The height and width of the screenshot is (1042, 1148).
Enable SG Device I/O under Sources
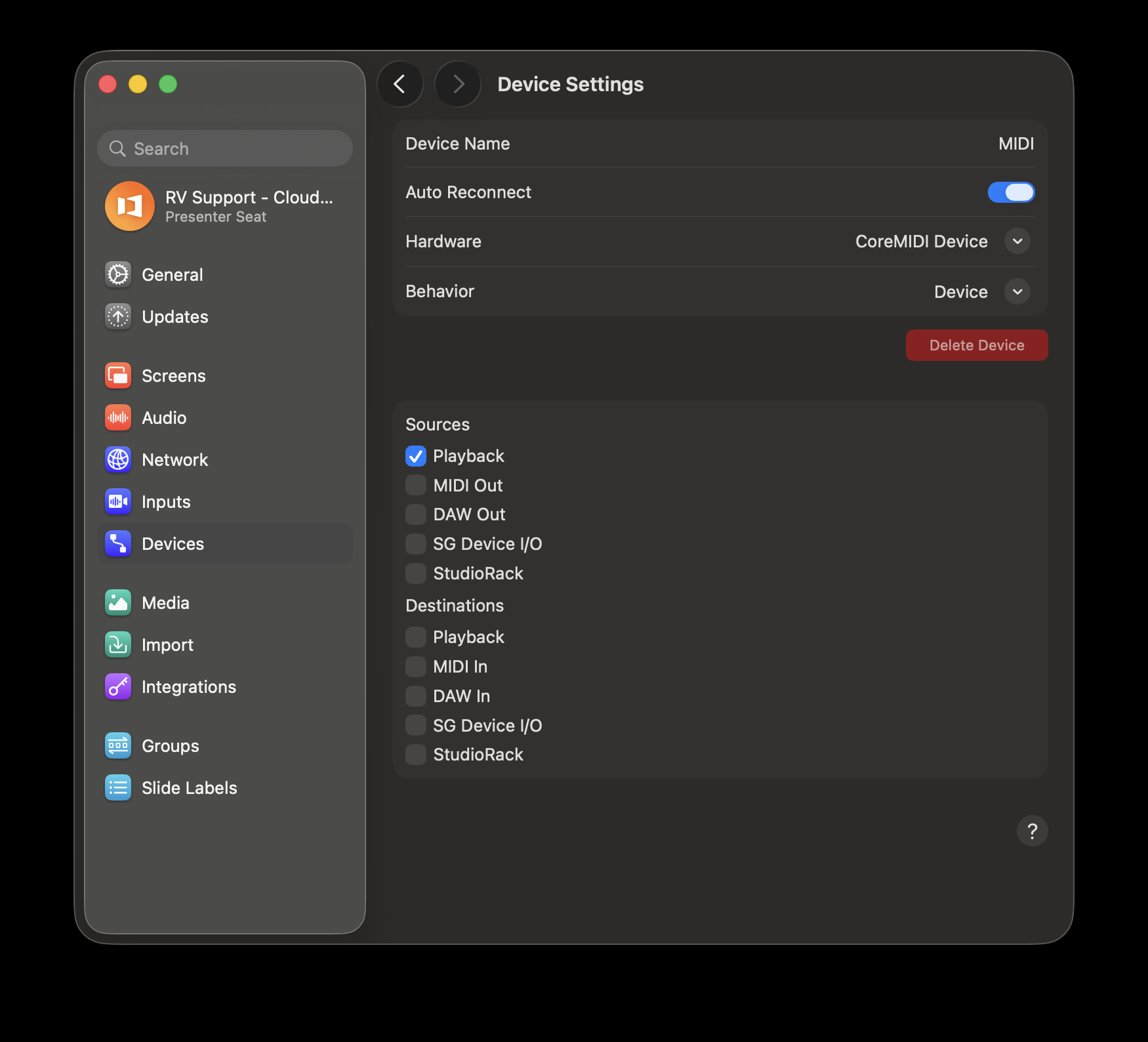click(416, 543)
